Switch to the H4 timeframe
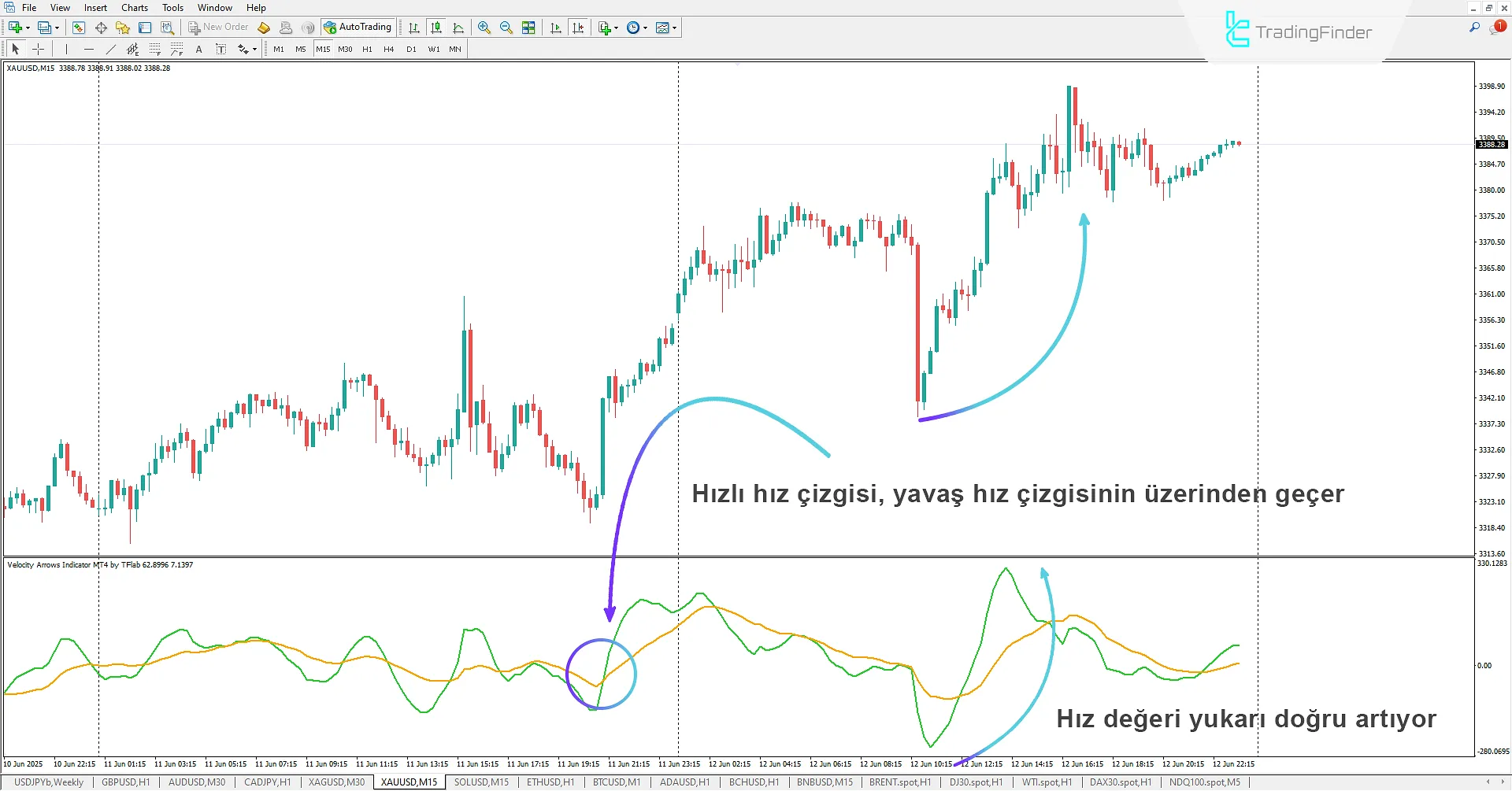Image resolution: width=1512 pixels, height=791 pixels. [388, 49]
